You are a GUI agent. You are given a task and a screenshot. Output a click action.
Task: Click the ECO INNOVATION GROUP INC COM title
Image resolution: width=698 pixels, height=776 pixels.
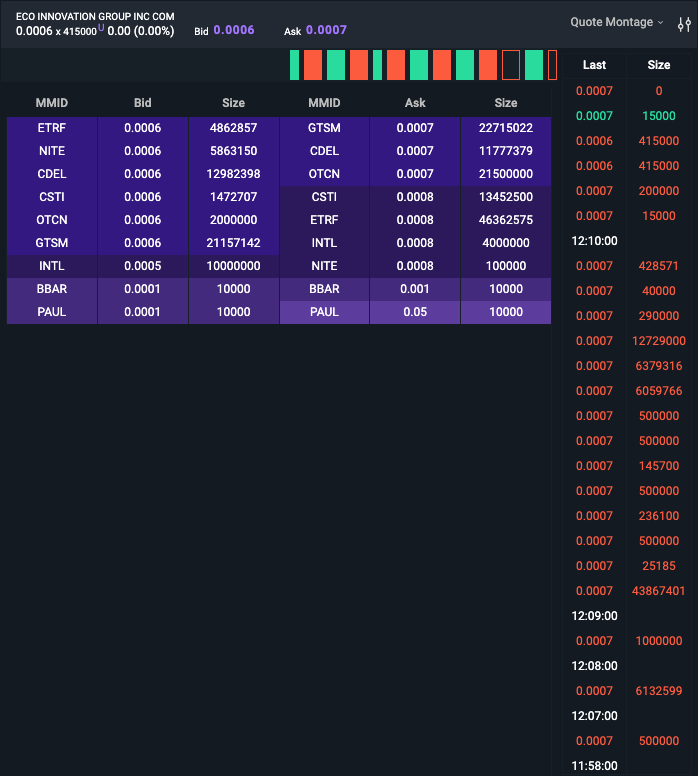click(95, 16)
